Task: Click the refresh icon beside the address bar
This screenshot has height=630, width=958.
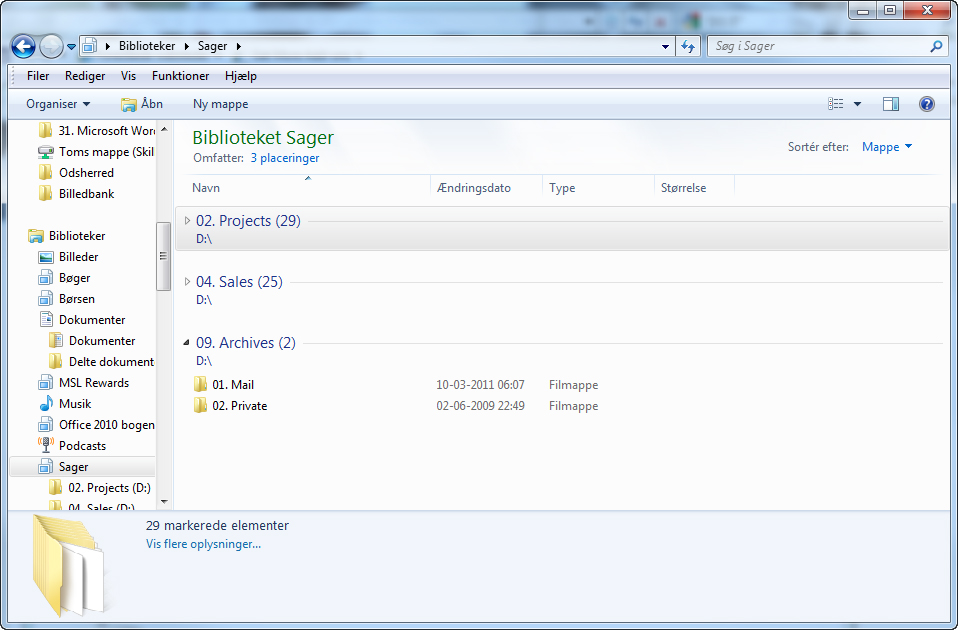Action: pos(688,46)
